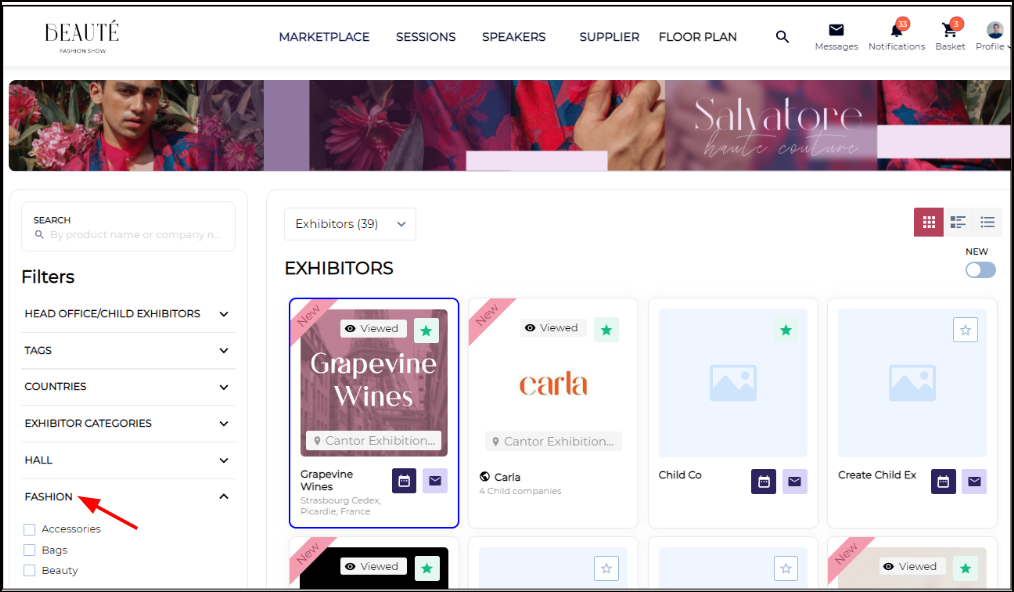This screenshot has height=592, width=1014.
Task: Collapse the Fashion filter section
Action: 128,497
